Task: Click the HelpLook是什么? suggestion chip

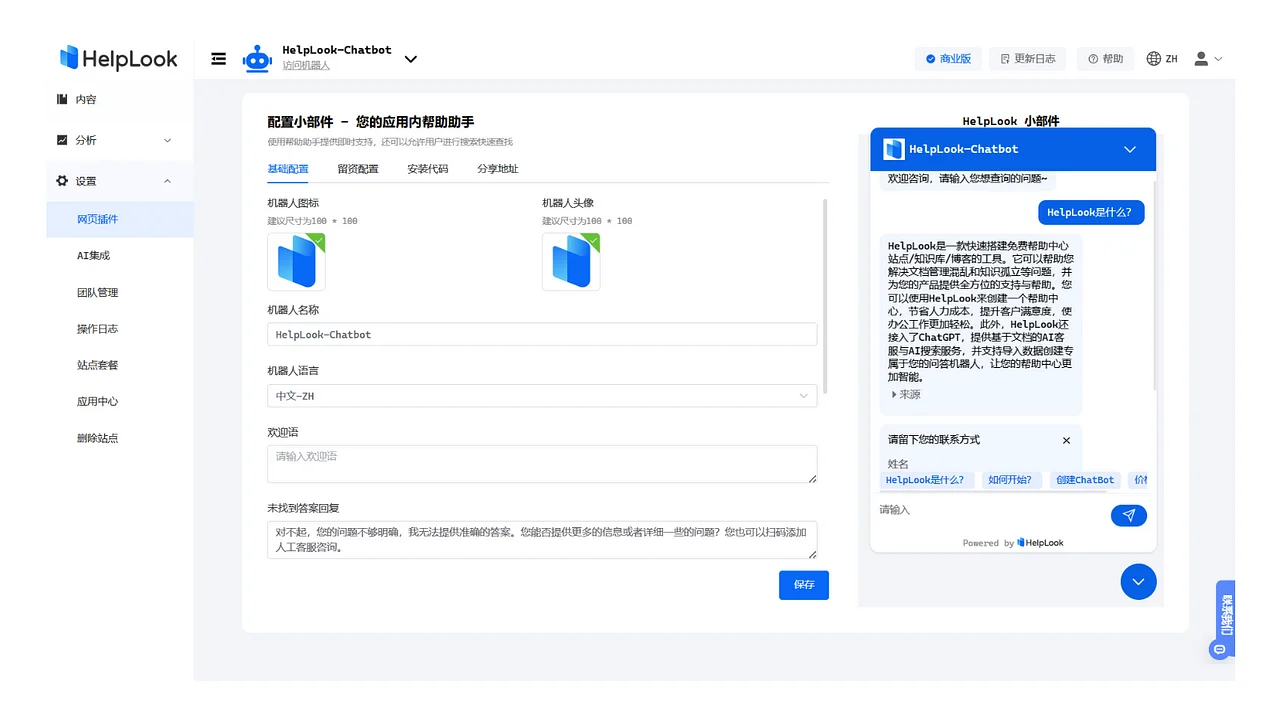Action: coord(925,480)
